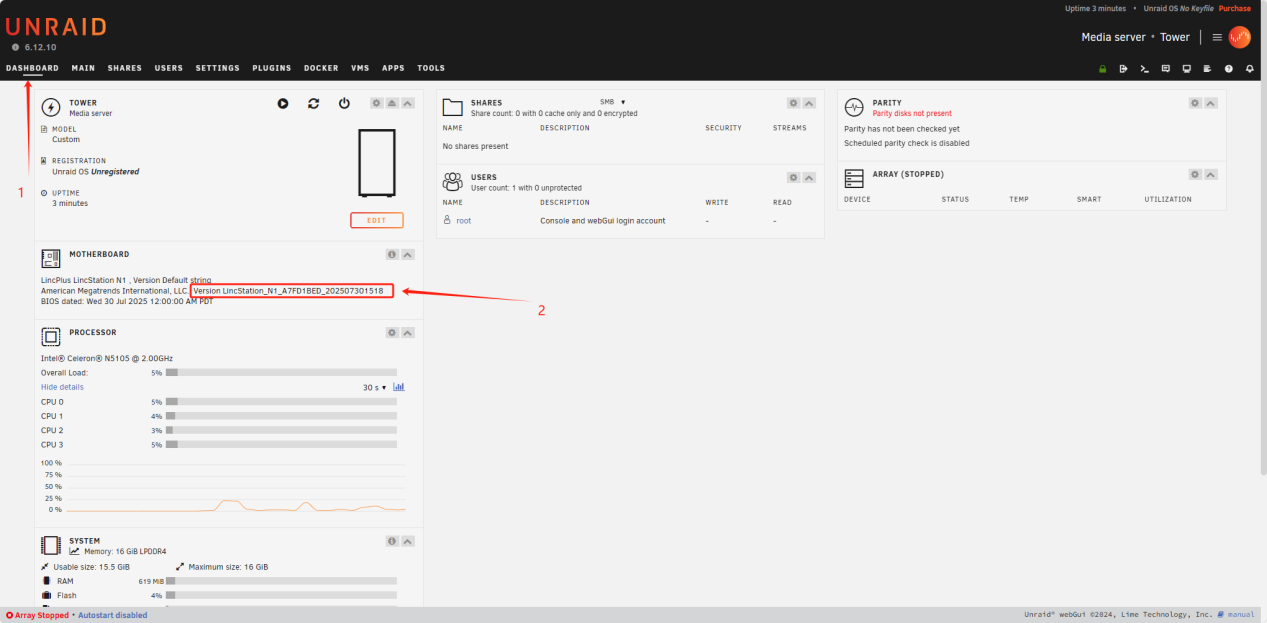Click the reboot icon in Tower panel
The width and height of the screenshot is (1267, 623).
point(313,103)
